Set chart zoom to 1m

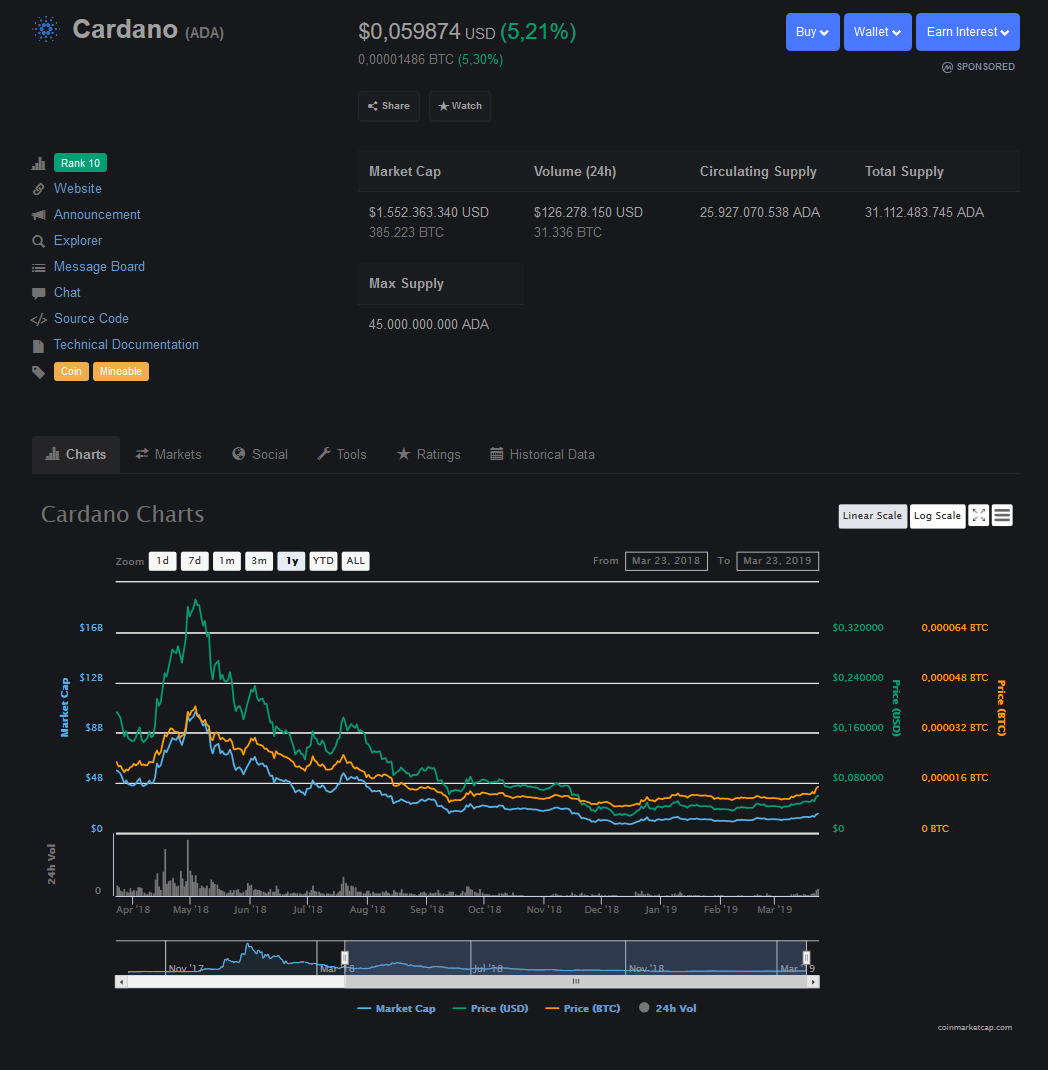(227, 561)
